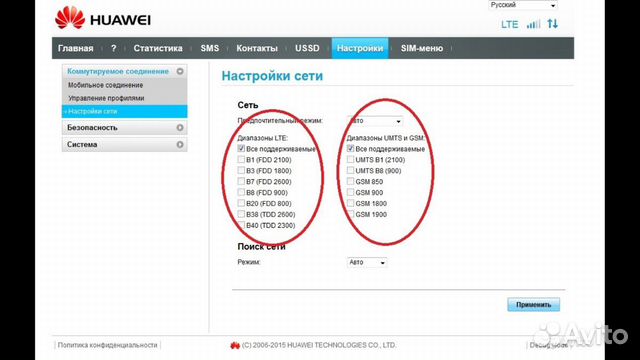Click the Диапазоны LTE label

[262, 138]
